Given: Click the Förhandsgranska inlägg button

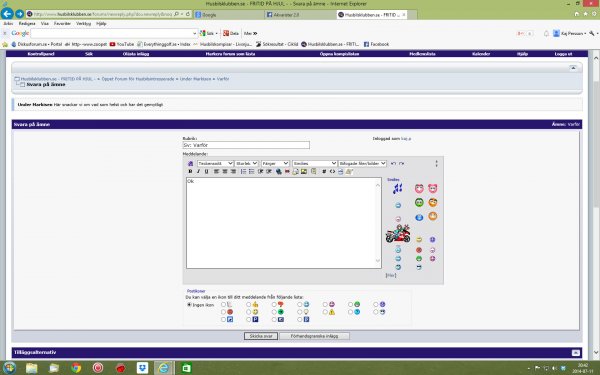Looking at the screenshot, I should tap(314, 336).
